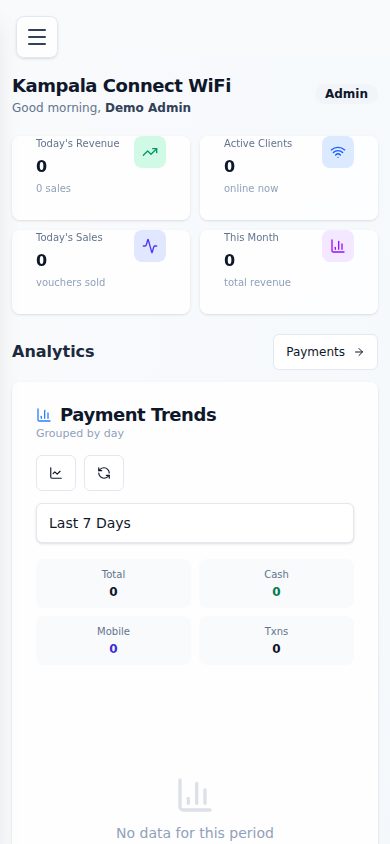Screen dimensions: 390x844
Task: Select the Cash summary tile
Action: point(276,583)
